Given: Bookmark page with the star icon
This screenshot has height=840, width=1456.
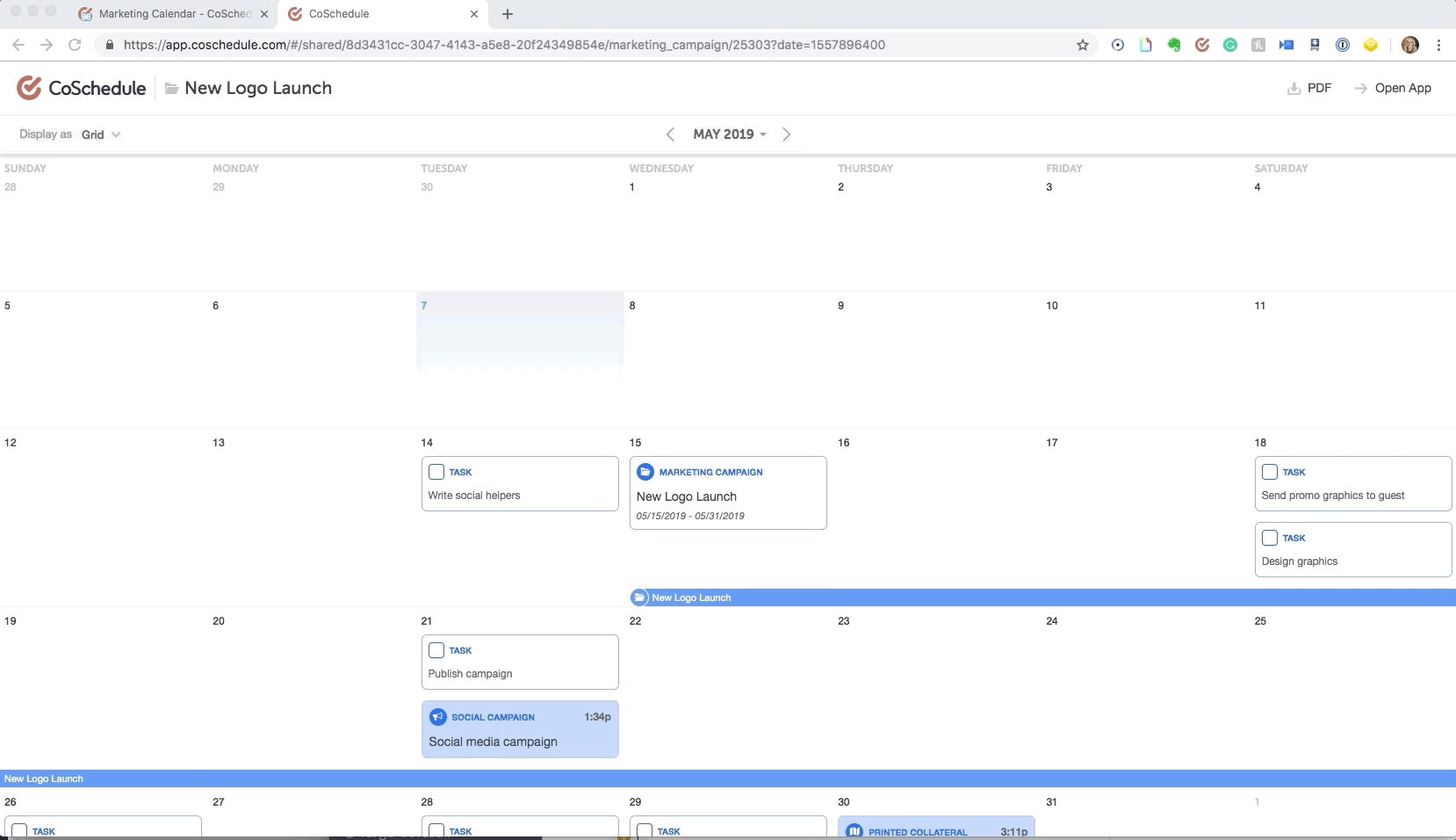Looking at the screenshot, I should 1083,45.
